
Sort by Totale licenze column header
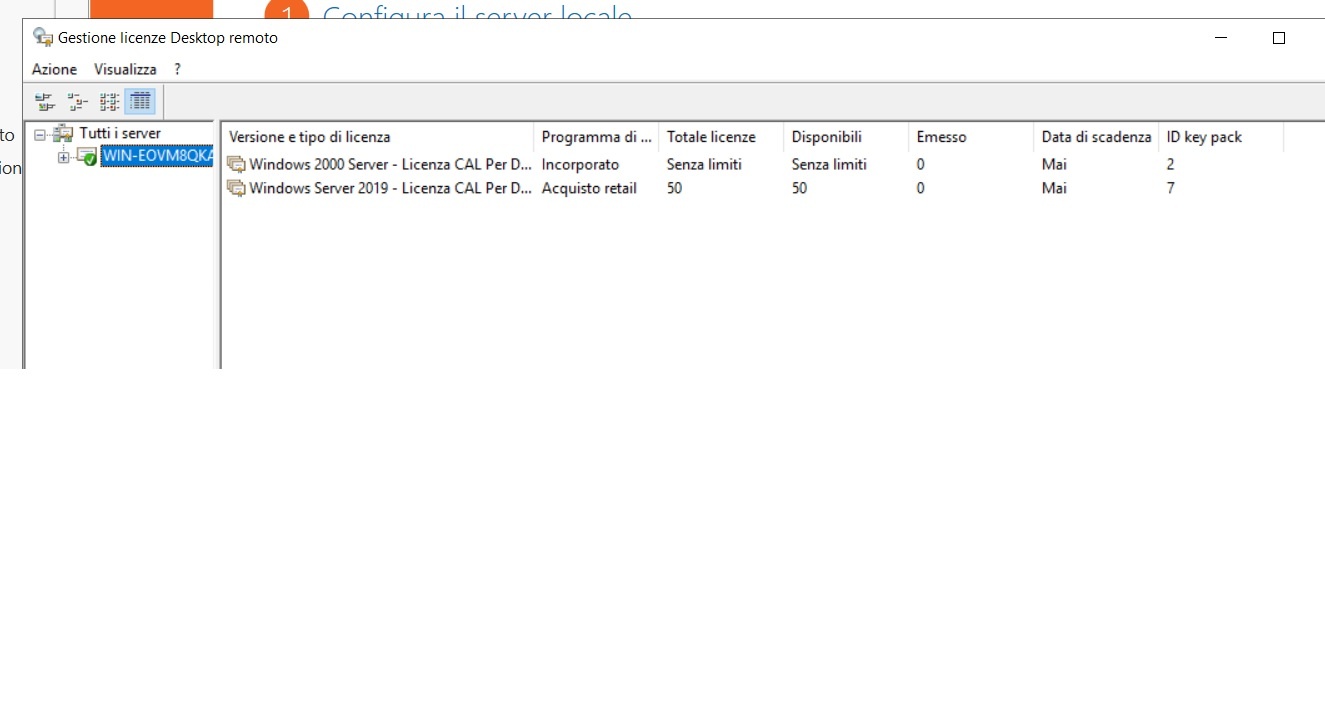[x=721, y=137]
